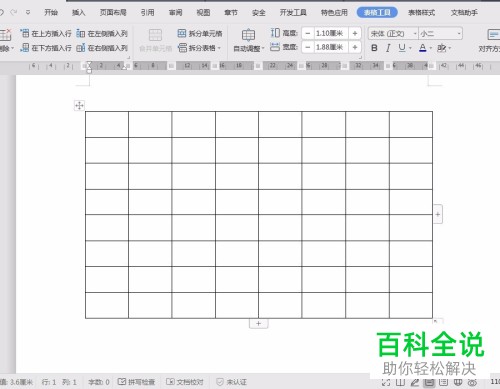
Task: Click the fullscreen view icon in status bar
Action: point(386,382)
